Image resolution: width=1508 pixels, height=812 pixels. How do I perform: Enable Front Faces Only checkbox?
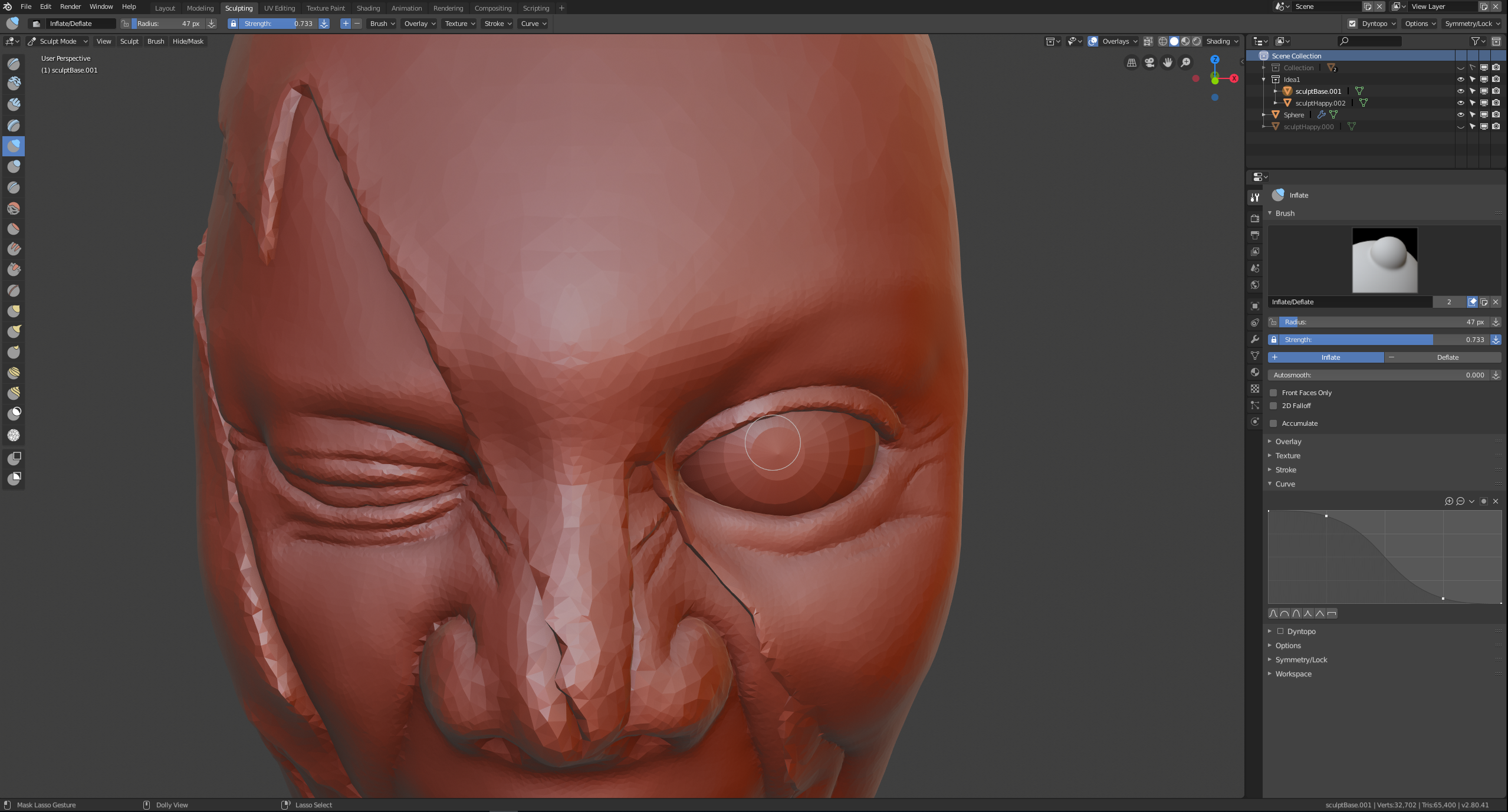pyautogui.click(x=1273, y=393)
